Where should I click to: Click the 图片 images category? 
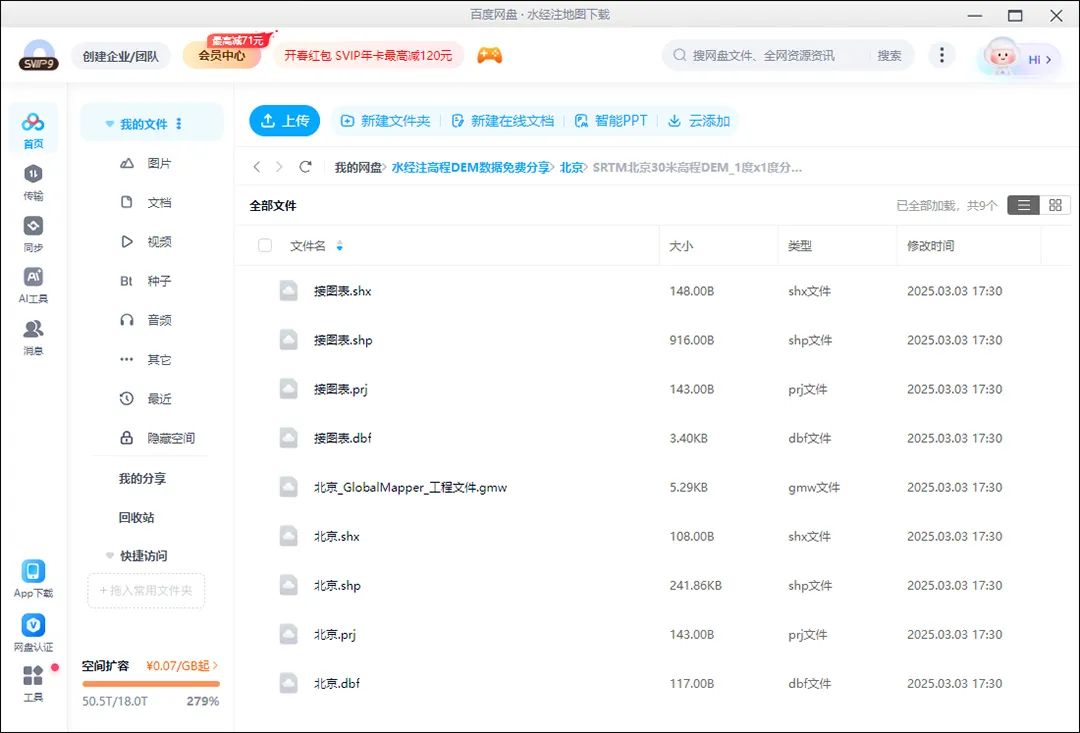click(x=146, y=163)
